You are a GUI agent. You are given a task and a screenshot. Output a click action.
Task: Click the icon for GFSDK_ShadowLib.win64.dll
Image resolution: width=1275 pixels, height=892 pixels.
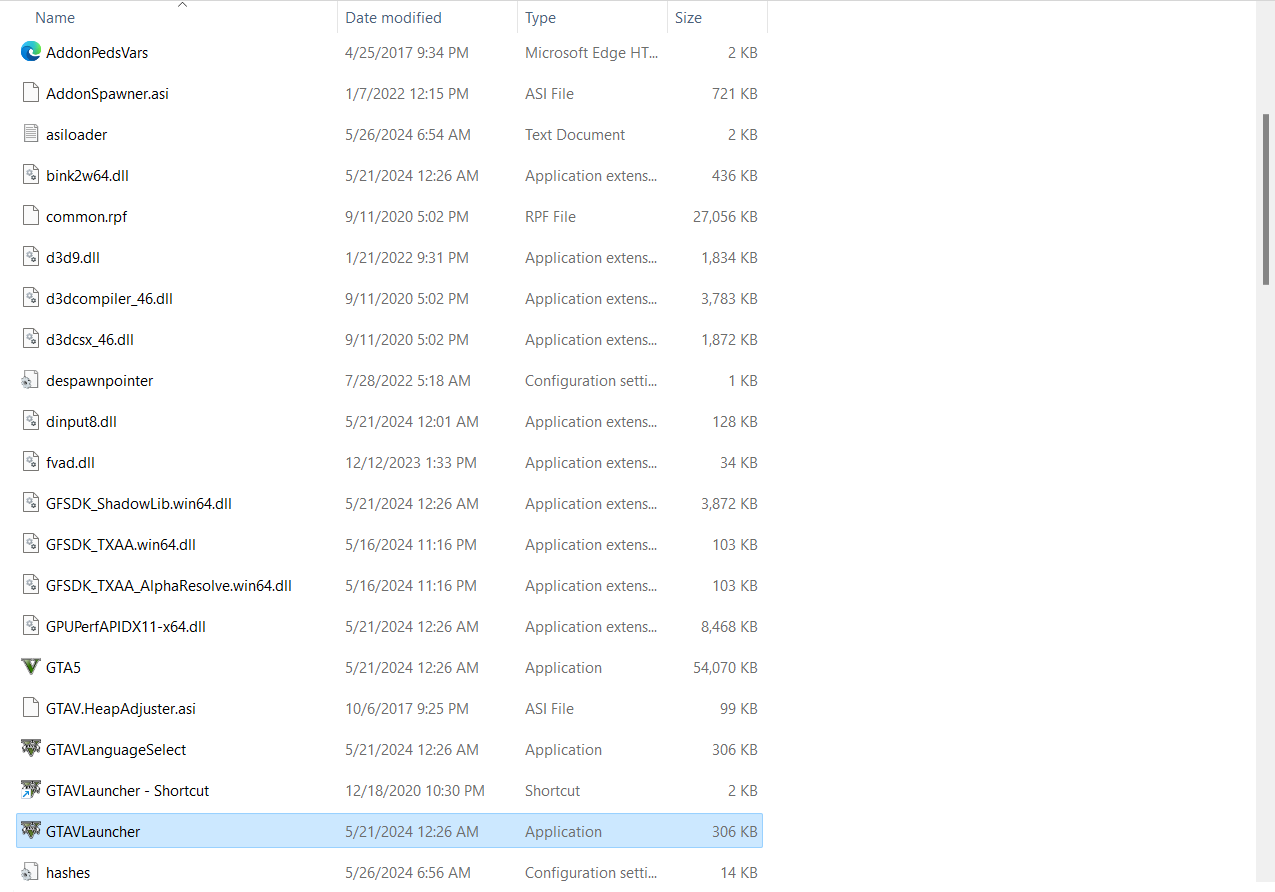[x=31, y=503]
